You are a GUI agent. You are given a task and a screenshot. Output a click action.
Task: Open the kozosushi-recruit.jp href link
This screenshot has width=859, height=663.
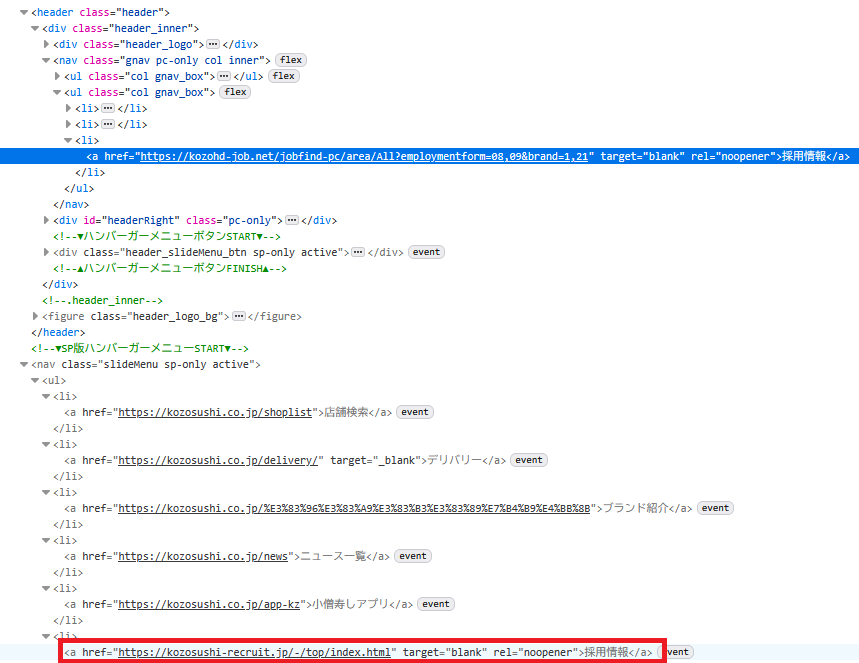tap(254, 652)
